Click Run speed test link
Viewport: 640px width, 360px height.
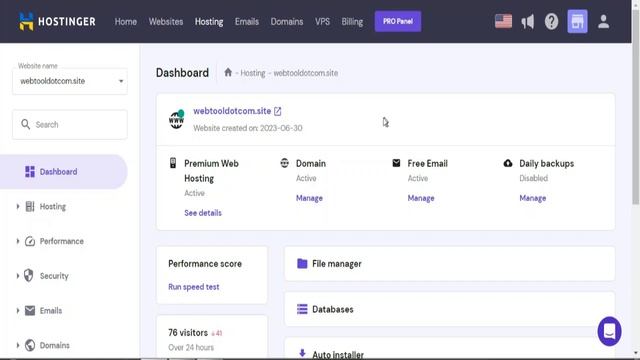(193, 287)
